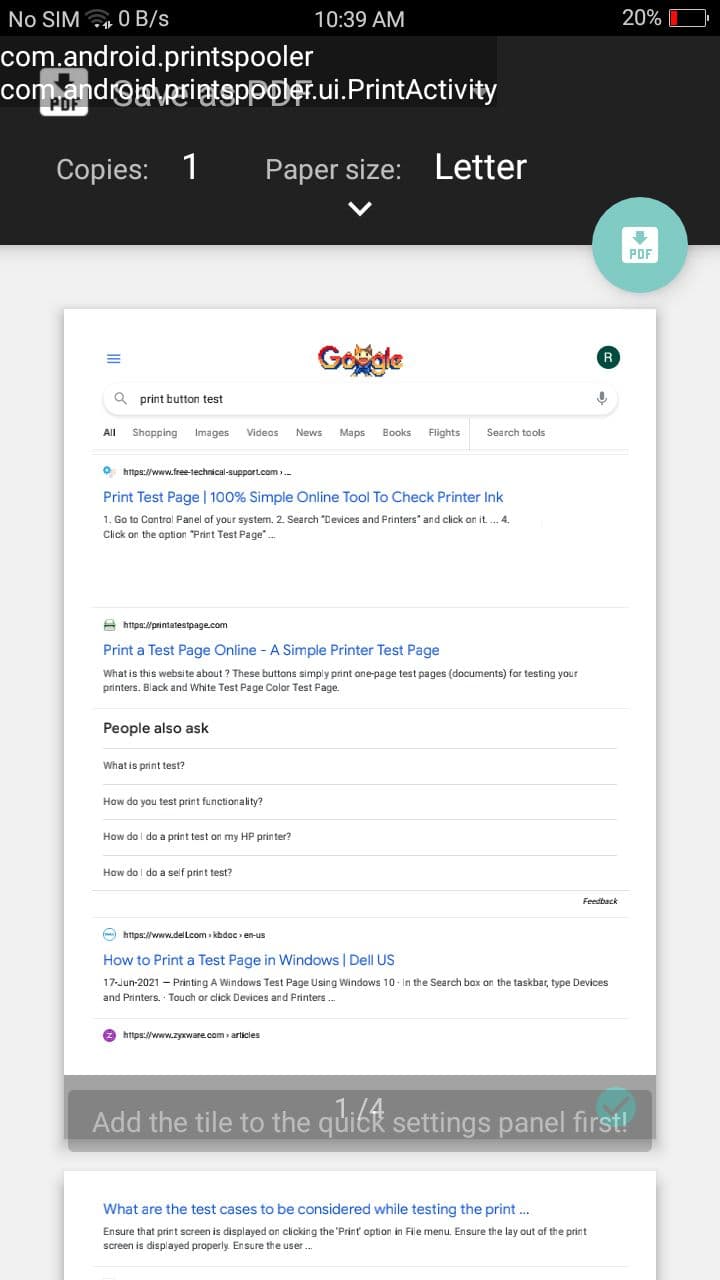Image resolution: width=720 pixels, height=1280 pixels.
Task: Click the https://www.dell.com URL text
Action: [x=194, y=935]
